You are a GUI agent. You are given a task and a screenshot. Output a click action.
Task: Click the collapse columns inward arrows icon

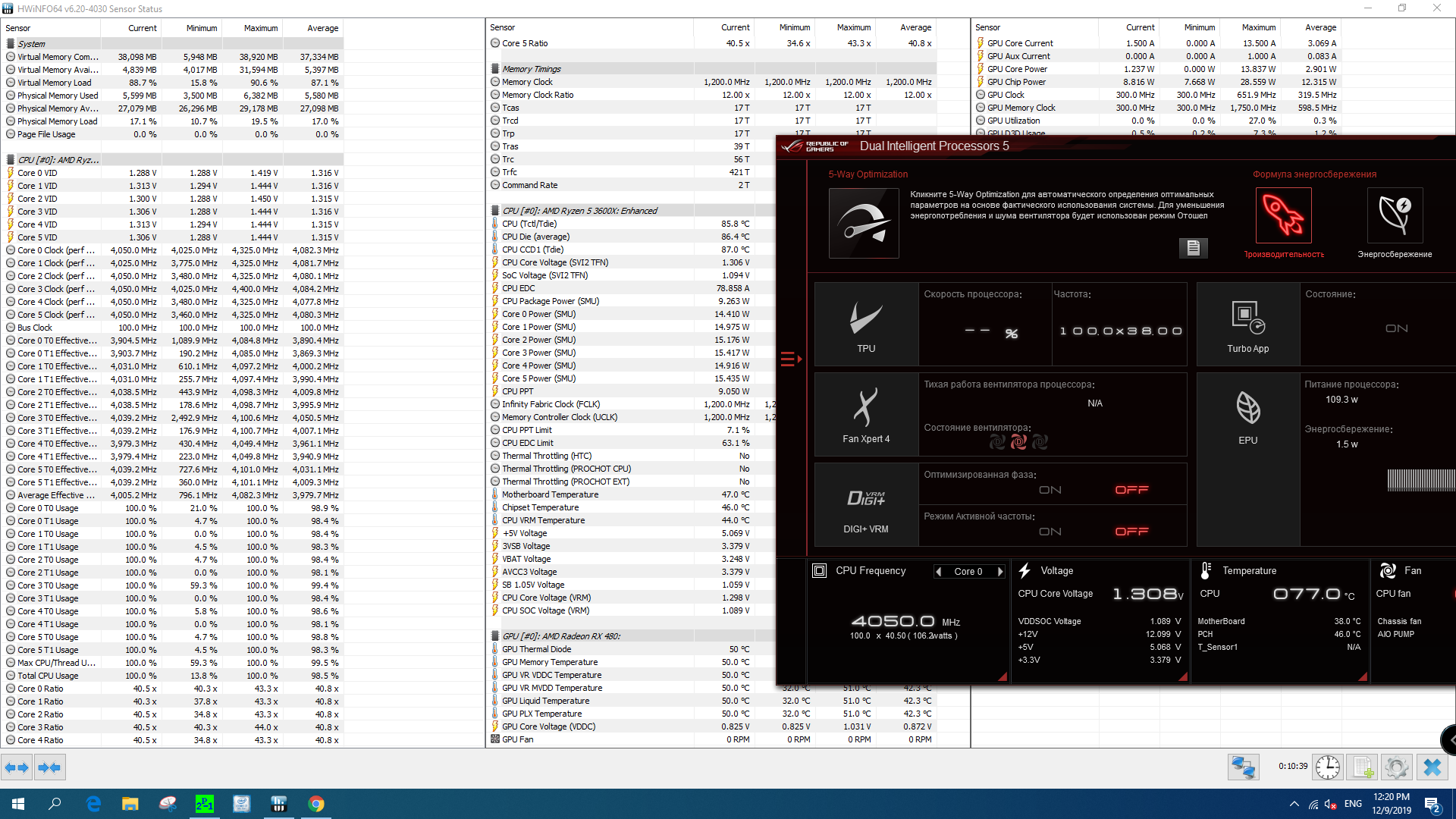coord(49,767)
